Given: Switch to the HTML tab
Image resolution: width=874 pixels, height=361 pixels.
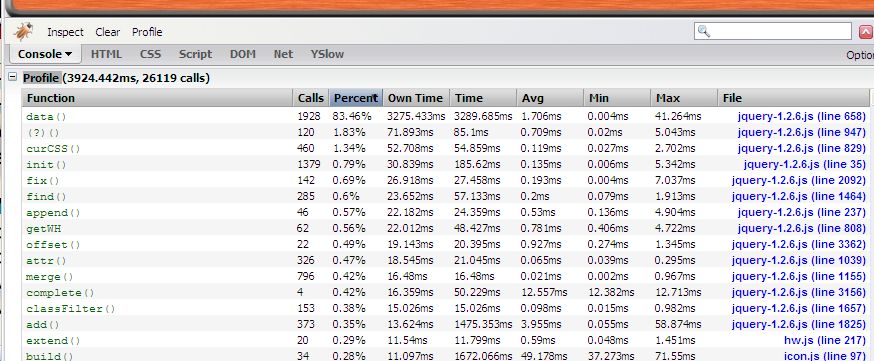Looking at the screenshot, I should click(106, 54).
